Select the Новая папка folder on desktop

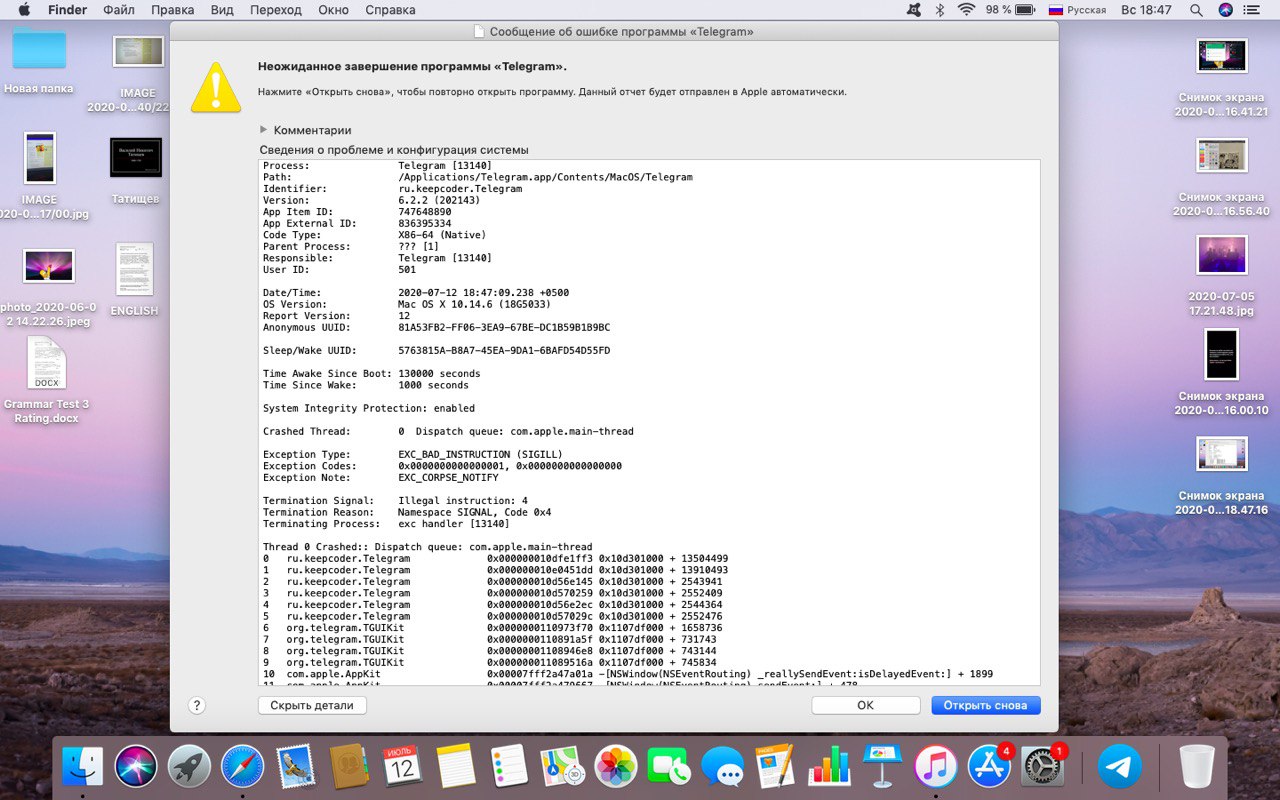[x=39, y=60]
